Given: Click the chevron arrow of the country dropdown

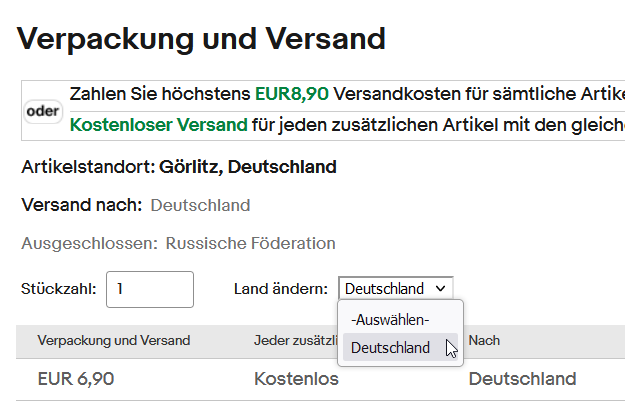Looking at the screenshot, I should tap(441, 288).
